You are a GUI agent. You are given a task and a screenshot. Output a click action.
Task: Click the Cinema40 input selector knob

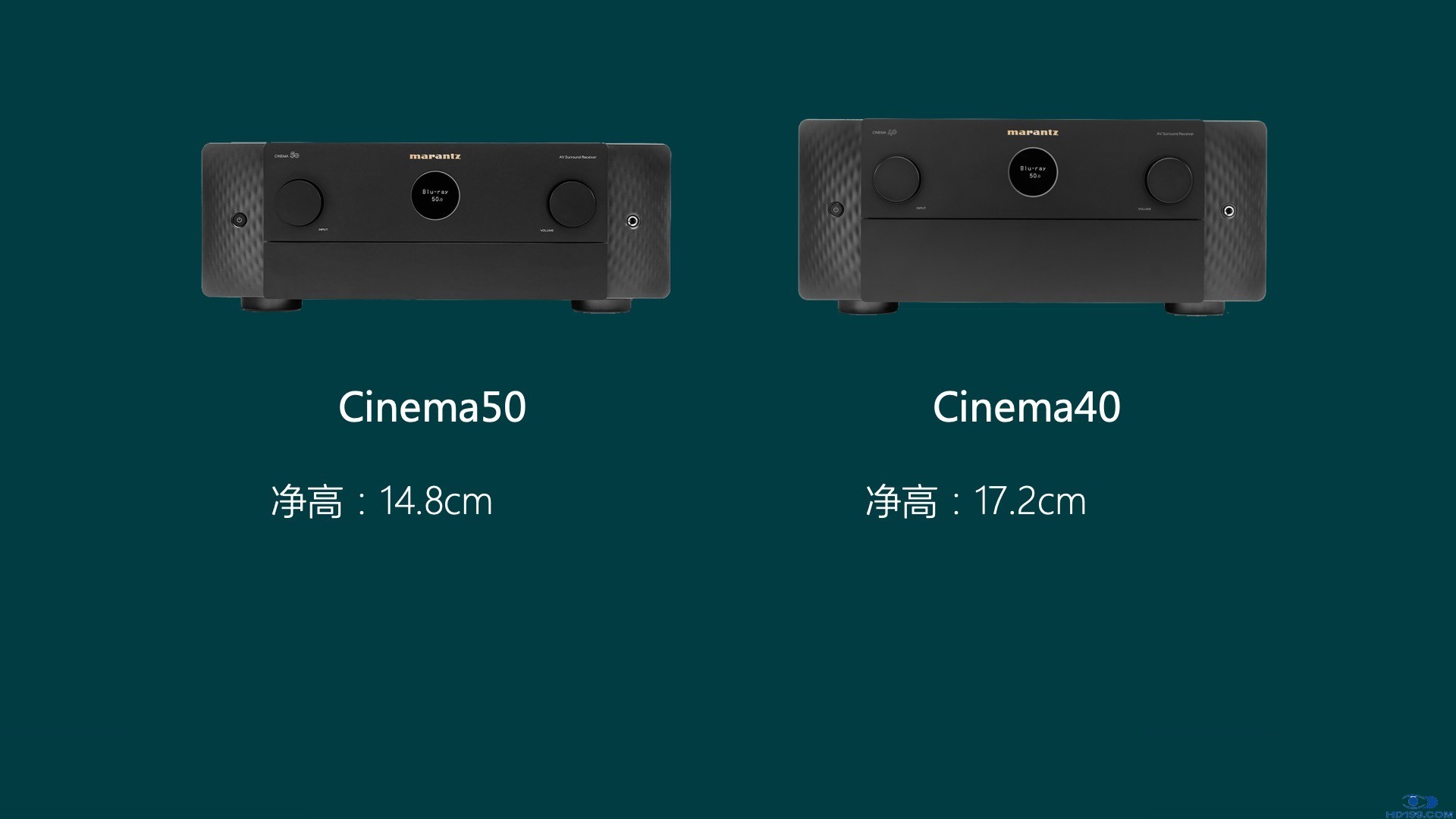click(896, 179)
